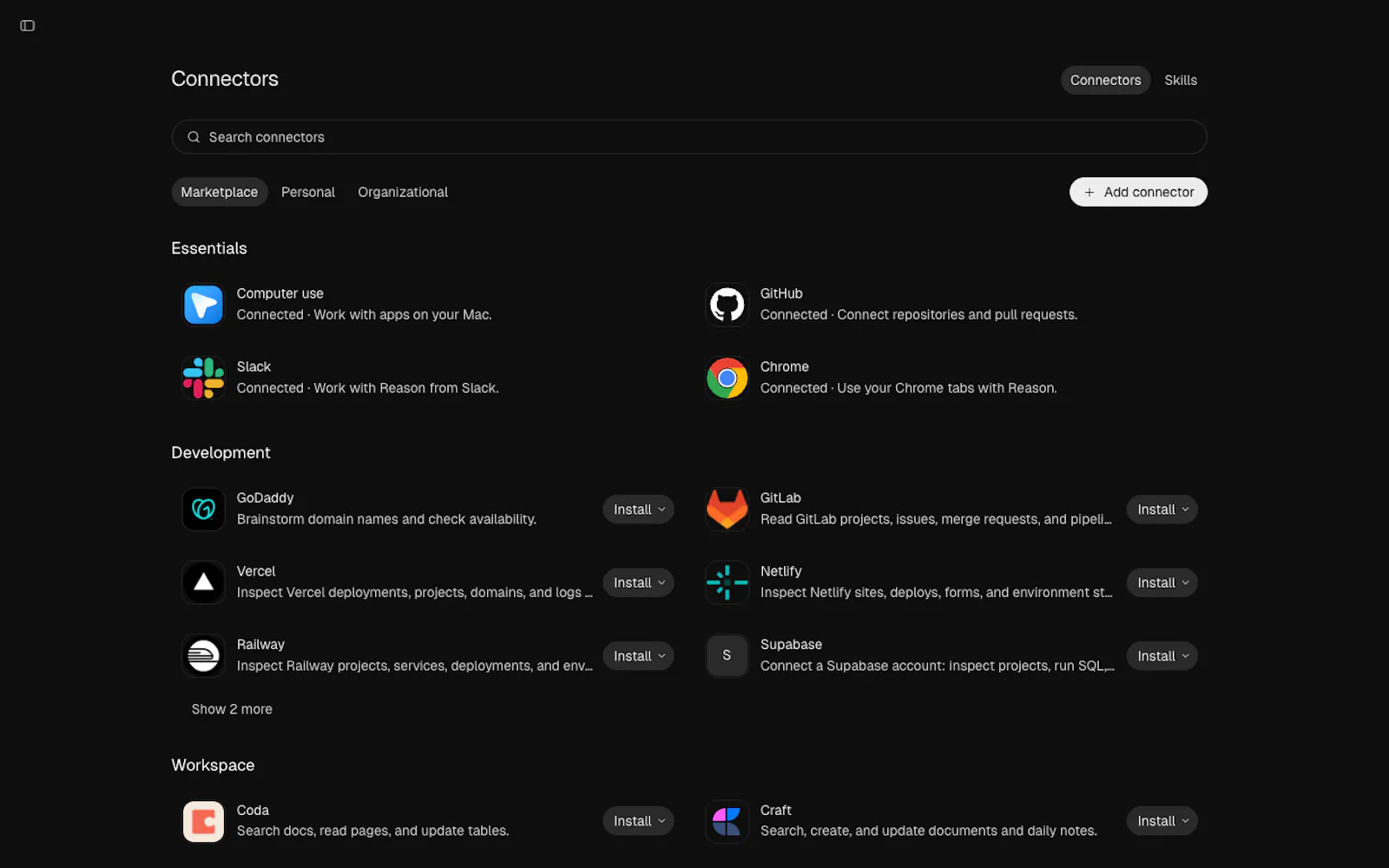
Task: Open the Chrome connector title
Action: pyautogui.click(x=785, y=367)
